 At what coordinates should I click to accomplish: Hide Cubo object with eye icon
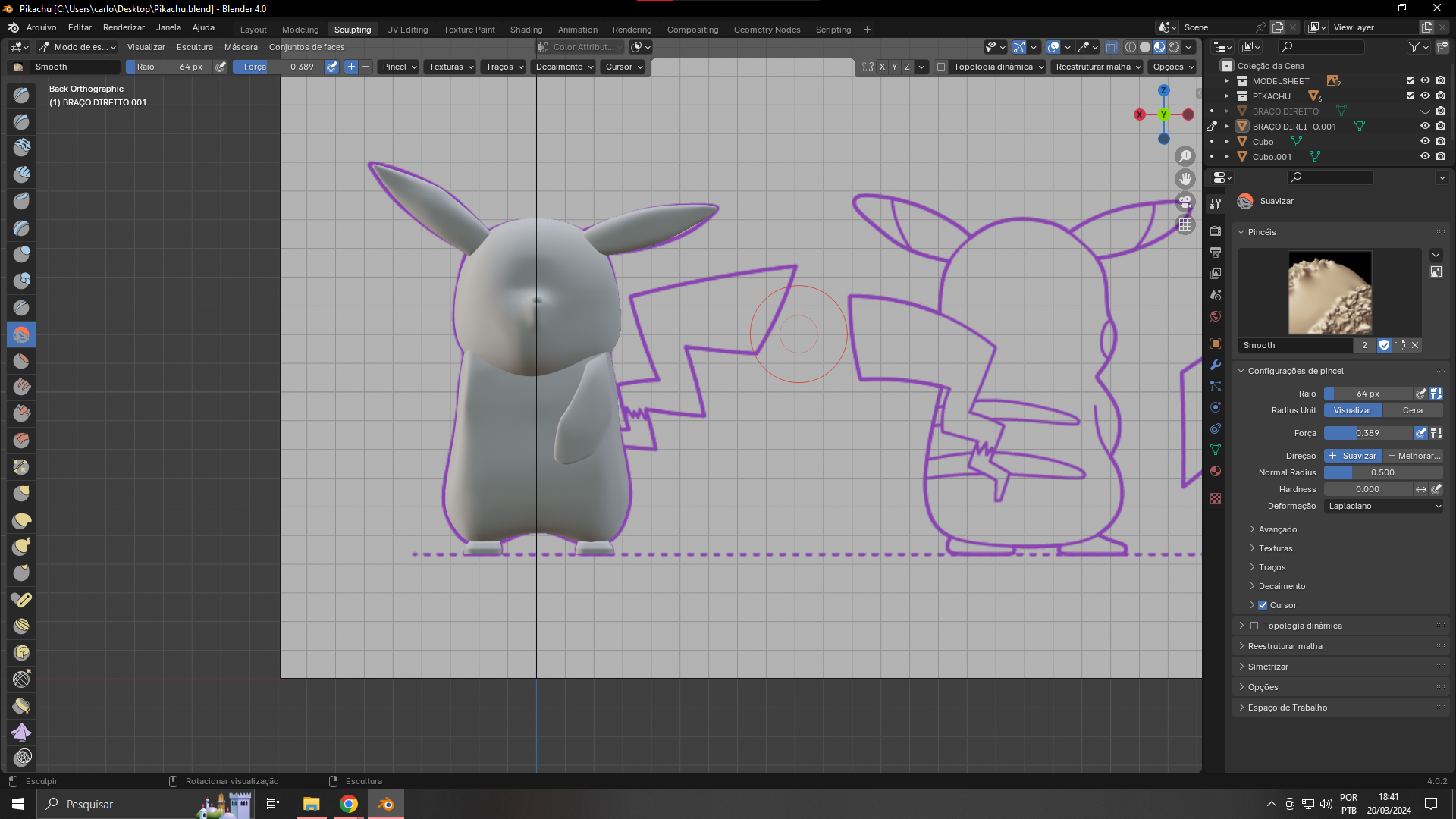(x=1425, y=142)
